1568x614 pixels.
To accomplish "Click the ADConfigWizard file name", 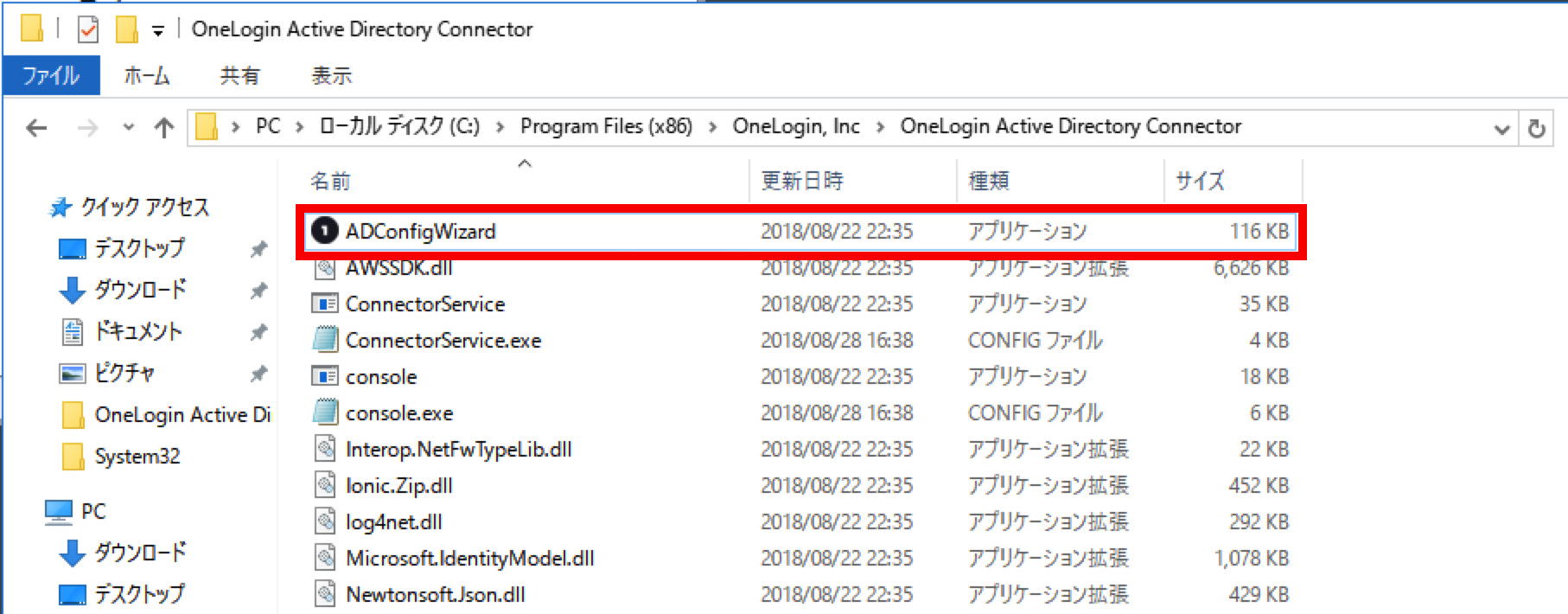I will point(421,232).
